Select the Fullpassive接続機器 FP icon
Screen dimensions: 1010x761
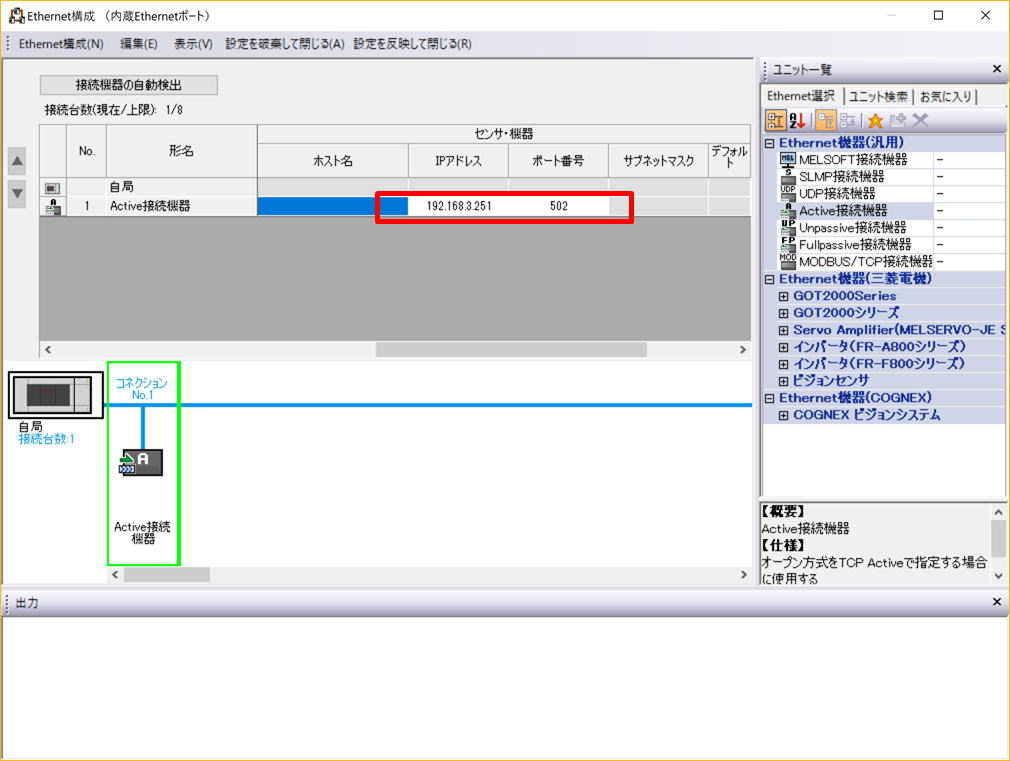tap(788, 244)
